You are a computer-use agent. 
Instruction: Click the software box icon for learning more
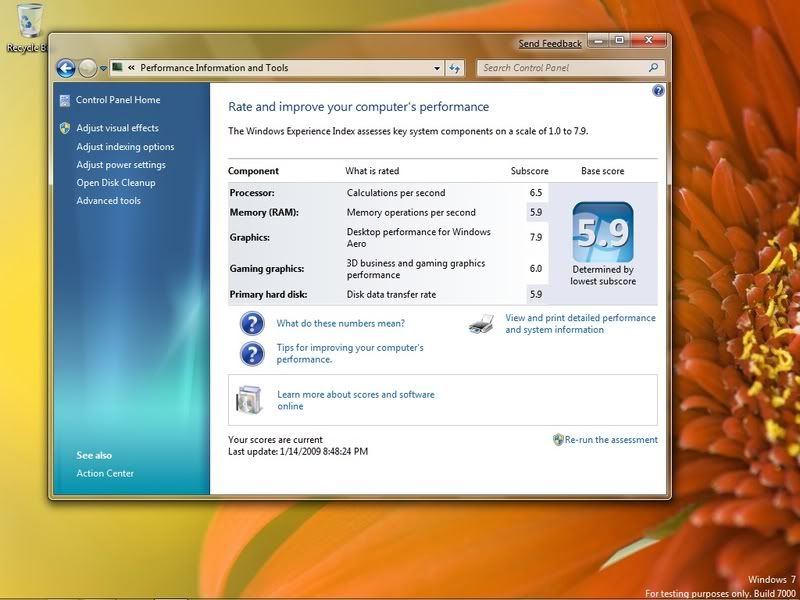[x=250, y=400]
